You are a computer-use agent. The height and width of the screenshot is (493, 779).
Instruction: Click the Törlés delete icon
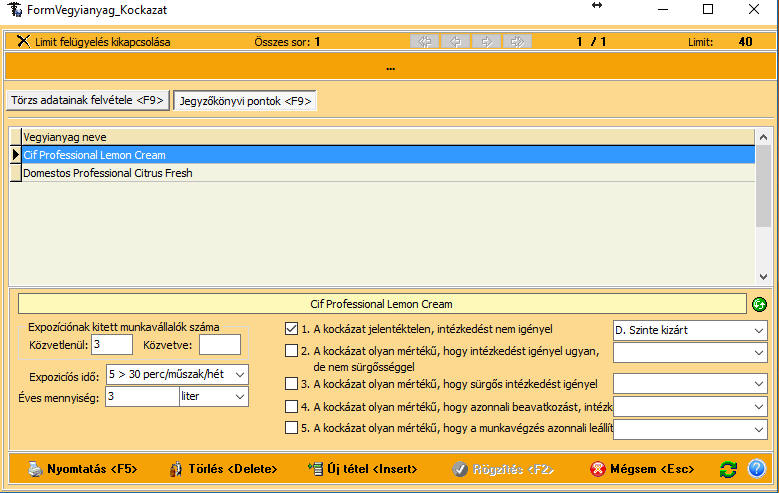coord(175,469)
